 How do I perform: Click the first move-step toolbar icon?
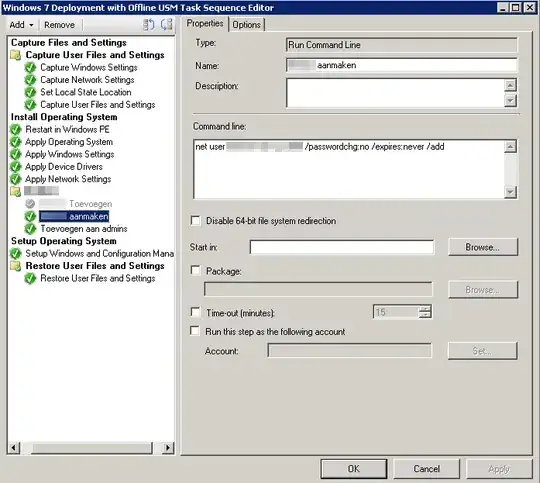coord(149,24)
